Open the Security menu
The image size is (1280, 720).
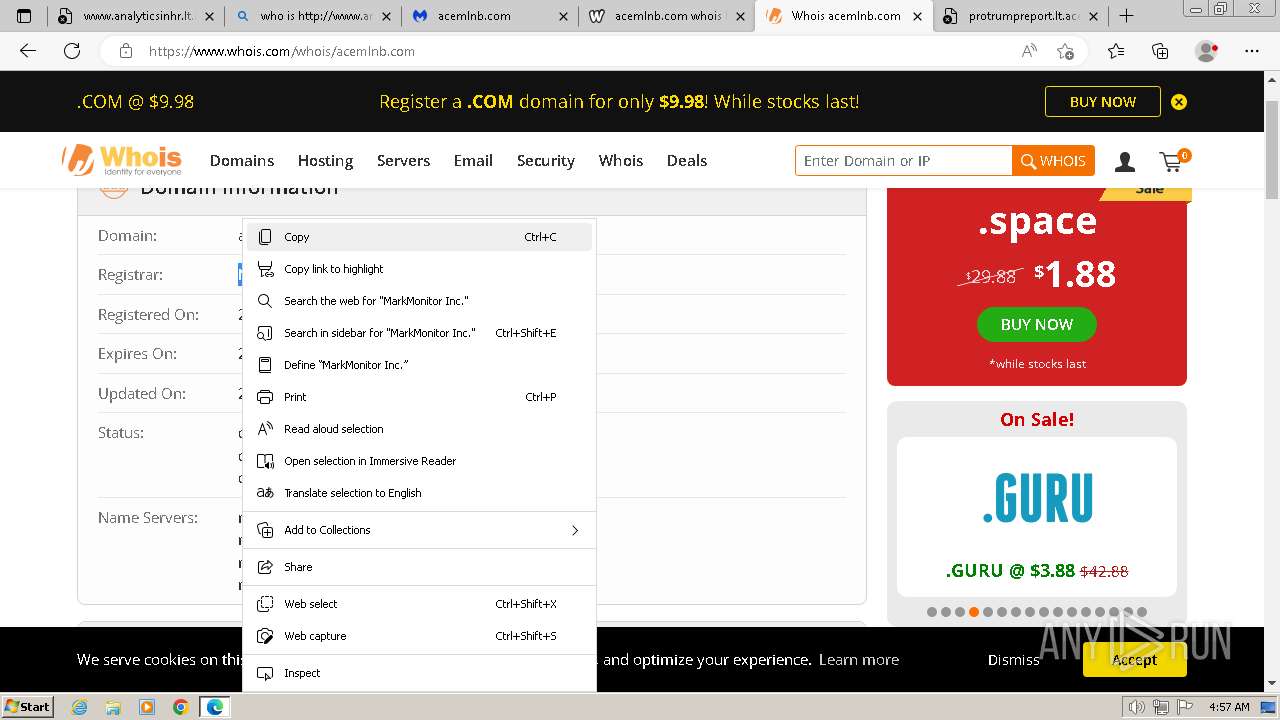546,160
